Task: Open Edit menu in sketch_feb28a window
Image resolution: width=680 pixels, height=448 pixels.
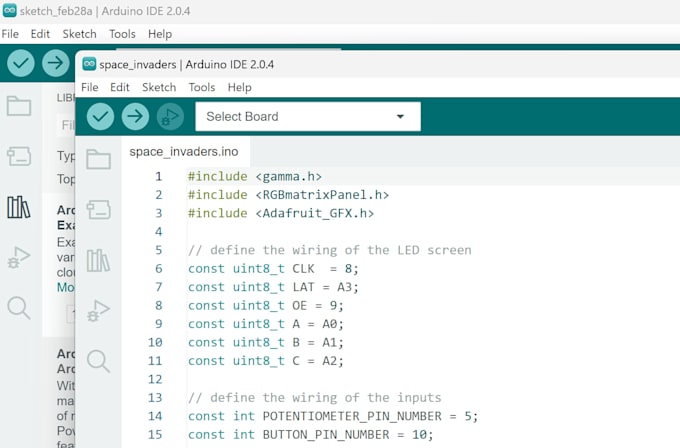Action: pos(40,34)
